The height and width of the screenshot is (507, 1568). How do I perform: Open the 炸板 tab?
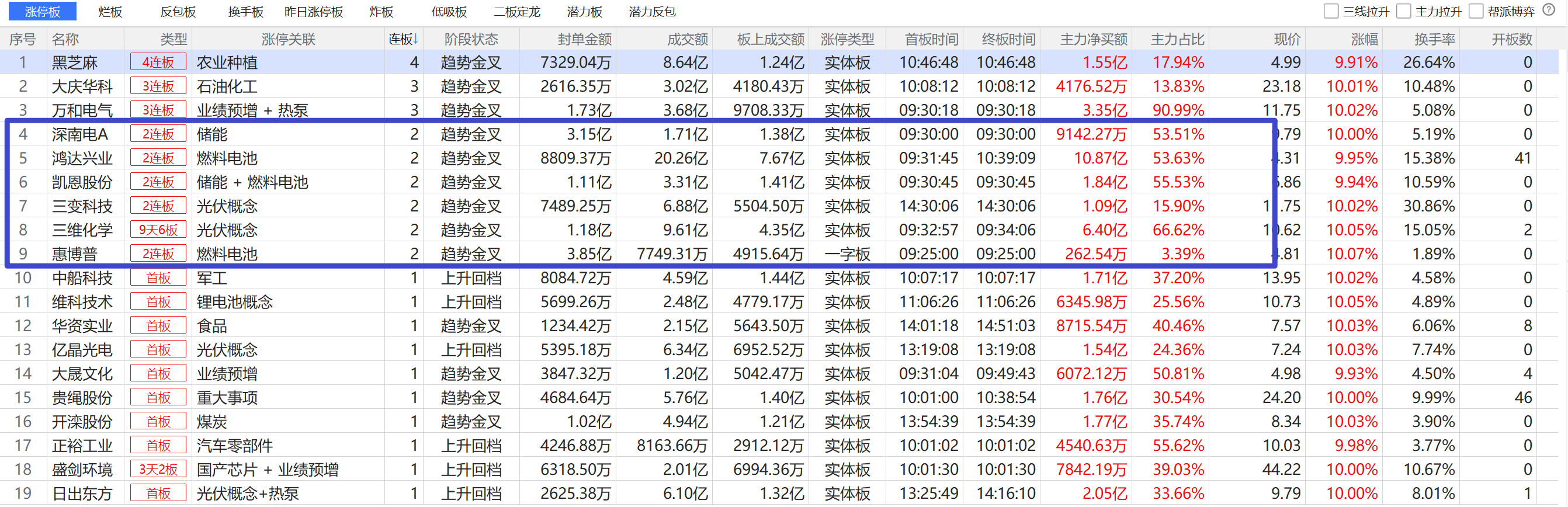[381, 12]
